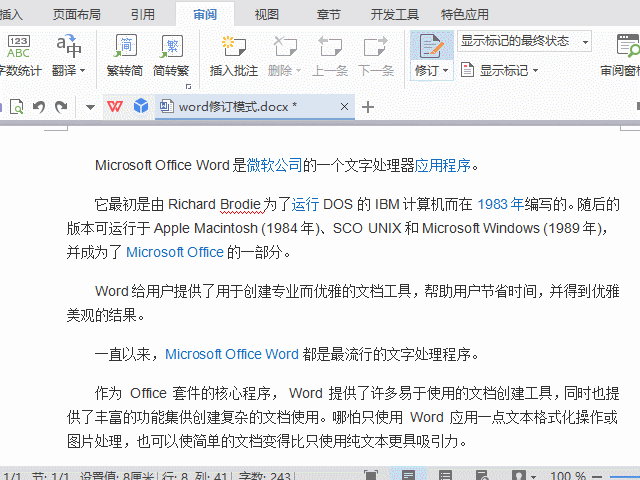The width and height of the screenshot is (640, 480).
Task: Click the zoom slider track
Action: tap(624, 476)
